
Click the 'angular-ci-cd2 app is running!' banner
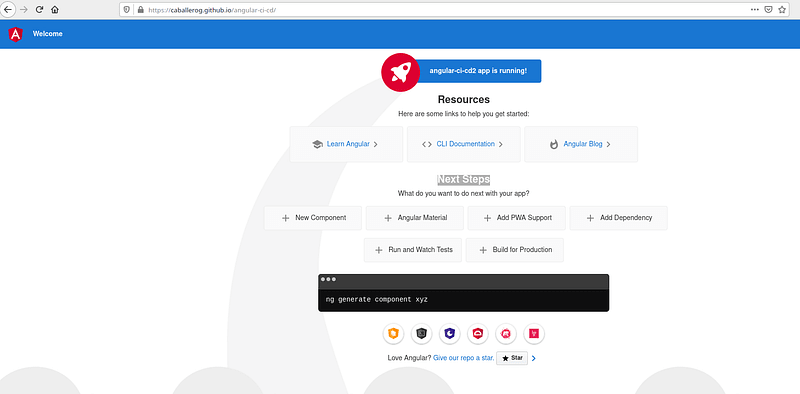tap(478, 71)
